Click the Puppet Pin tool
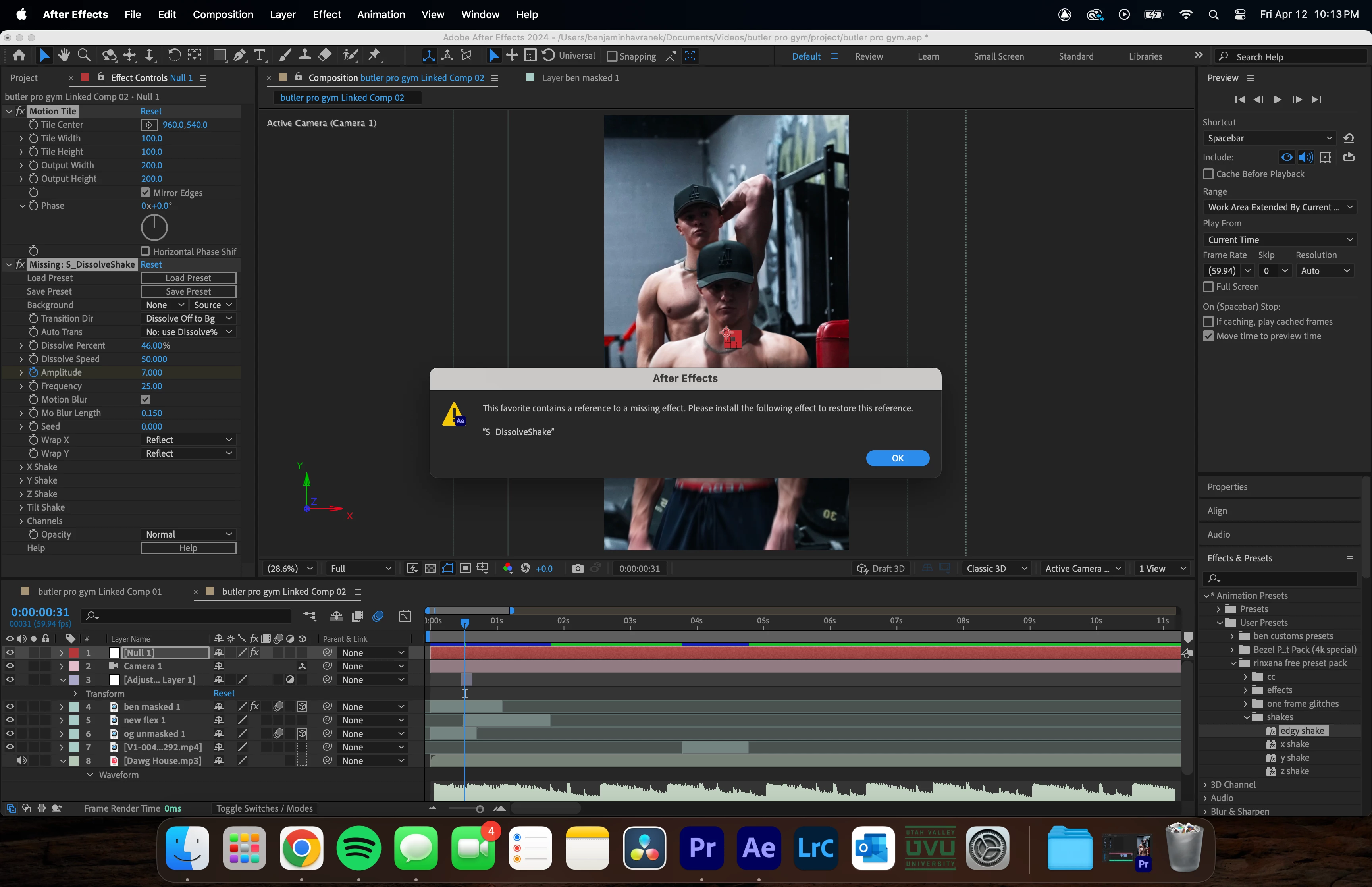Screen dimensions: 1372x887 coord(375,55)
